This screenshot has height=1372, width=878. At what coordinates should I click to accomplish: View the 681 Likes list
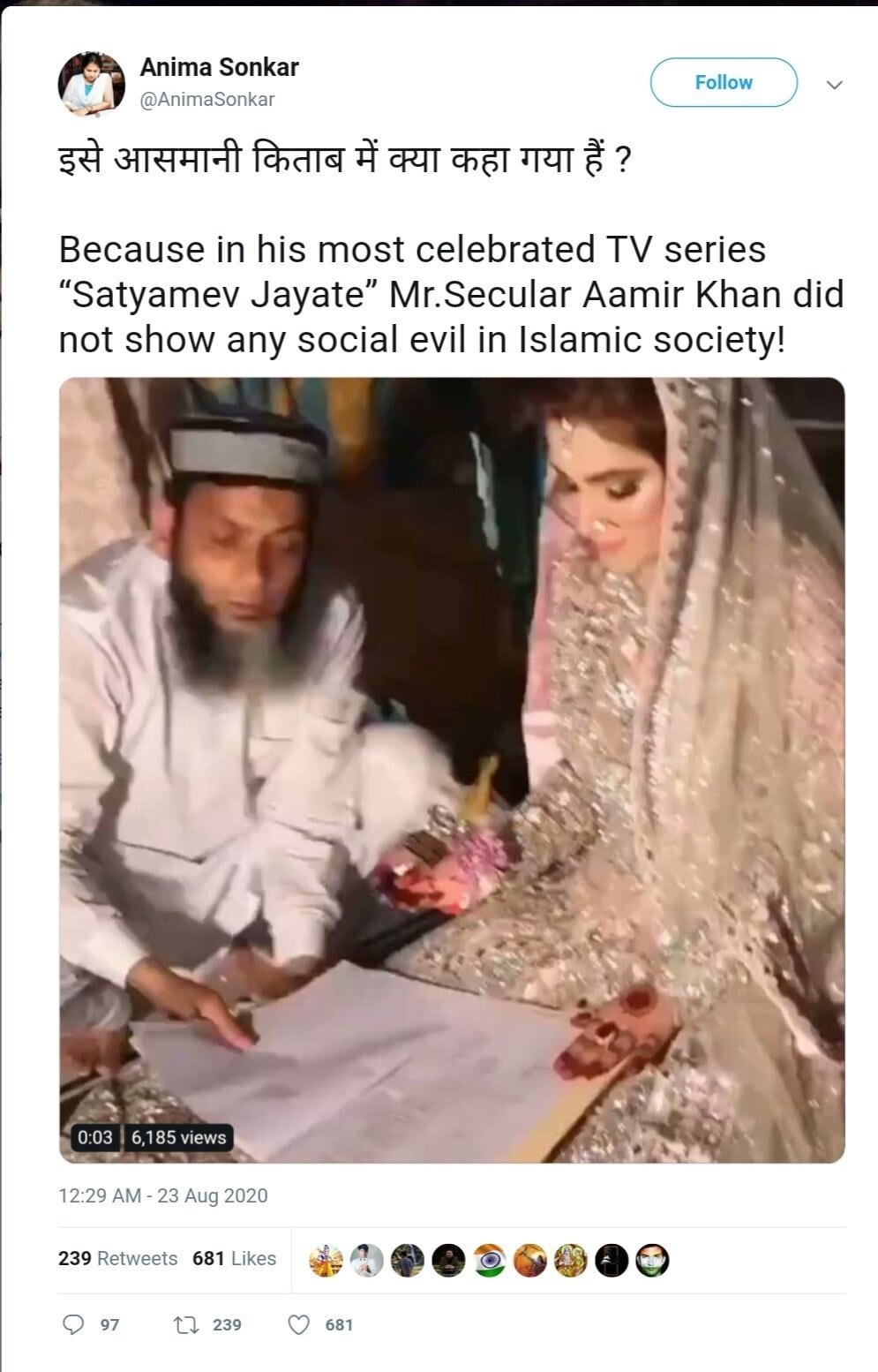point(235,1258)
